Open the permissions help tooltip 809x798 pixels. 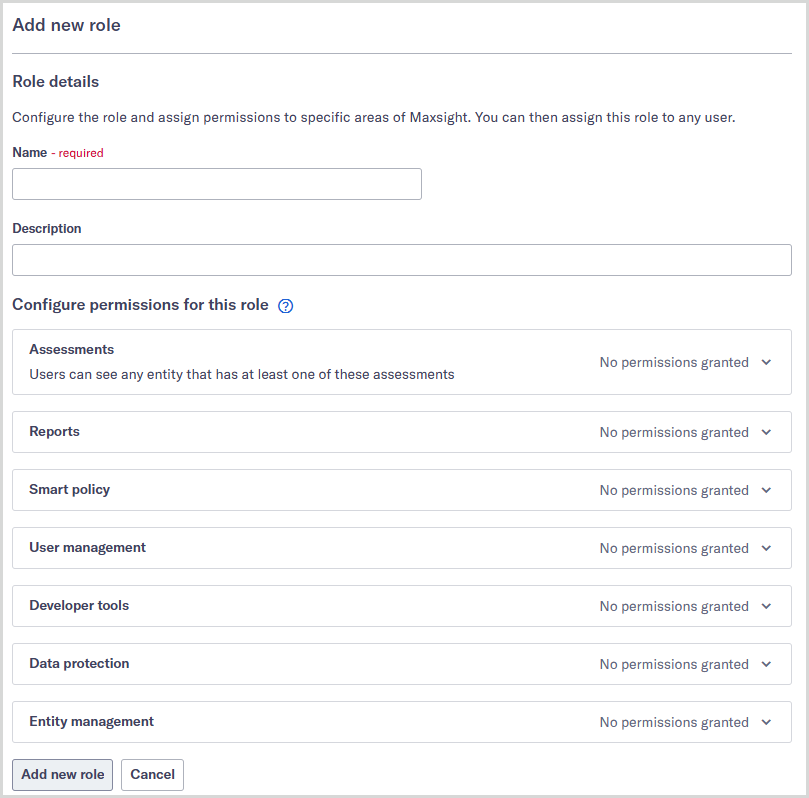(285, 305)
